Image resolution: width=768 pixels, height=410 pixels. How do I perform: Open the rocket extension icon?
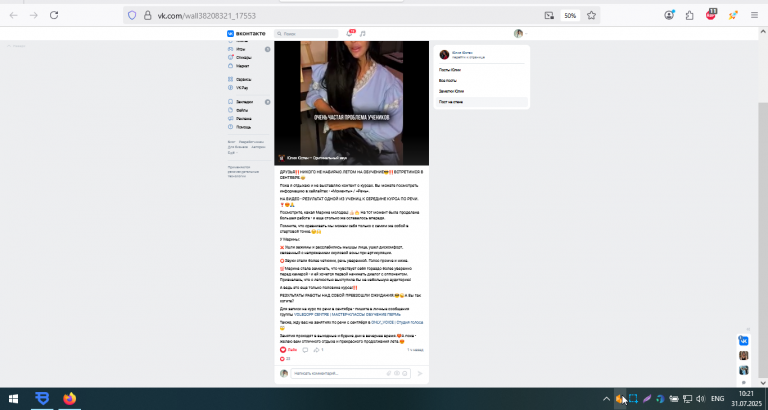(733, 15)
